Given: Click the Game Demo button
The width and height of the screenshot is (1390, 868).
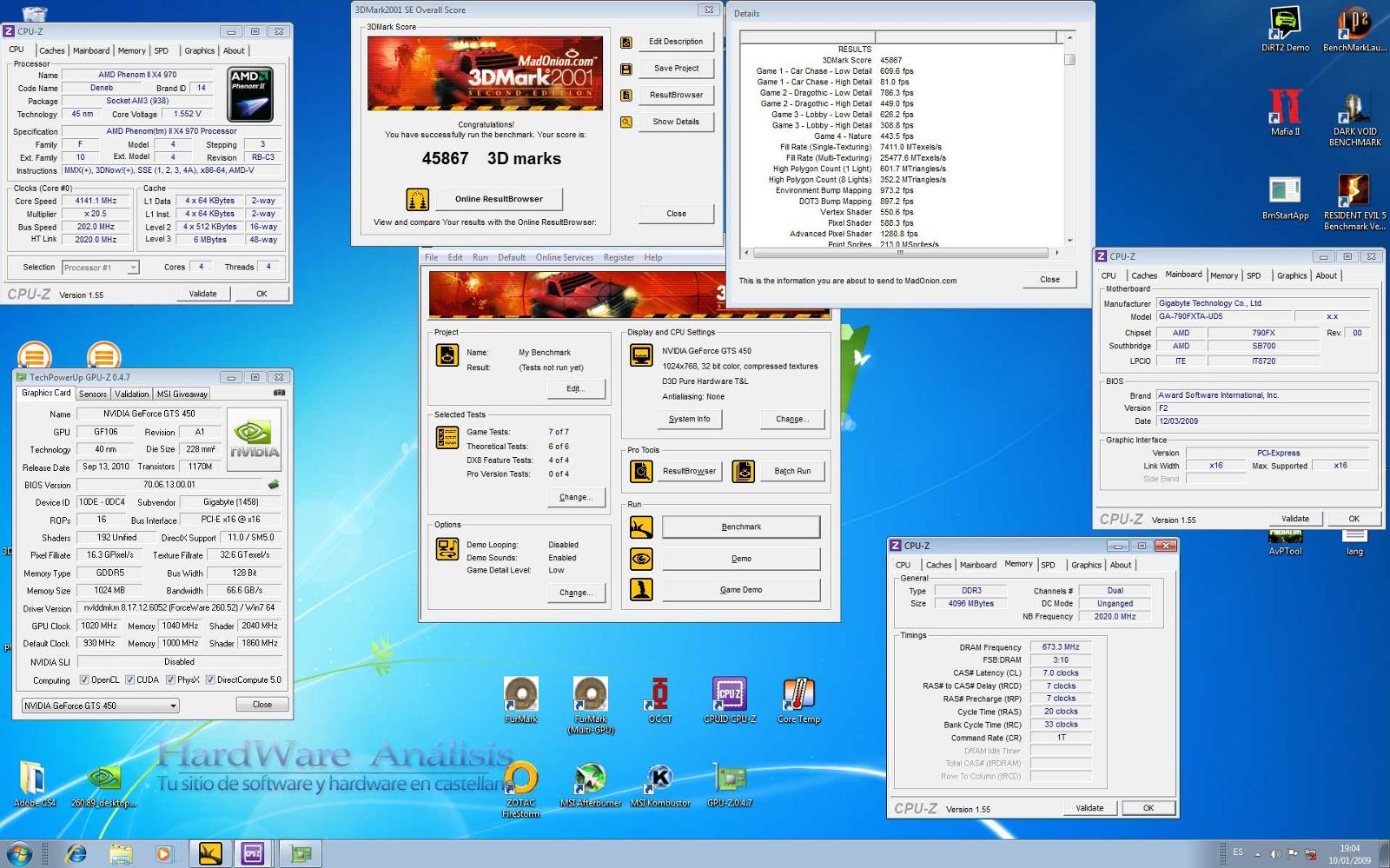Looking at the screenshot, I should (741, 590).
